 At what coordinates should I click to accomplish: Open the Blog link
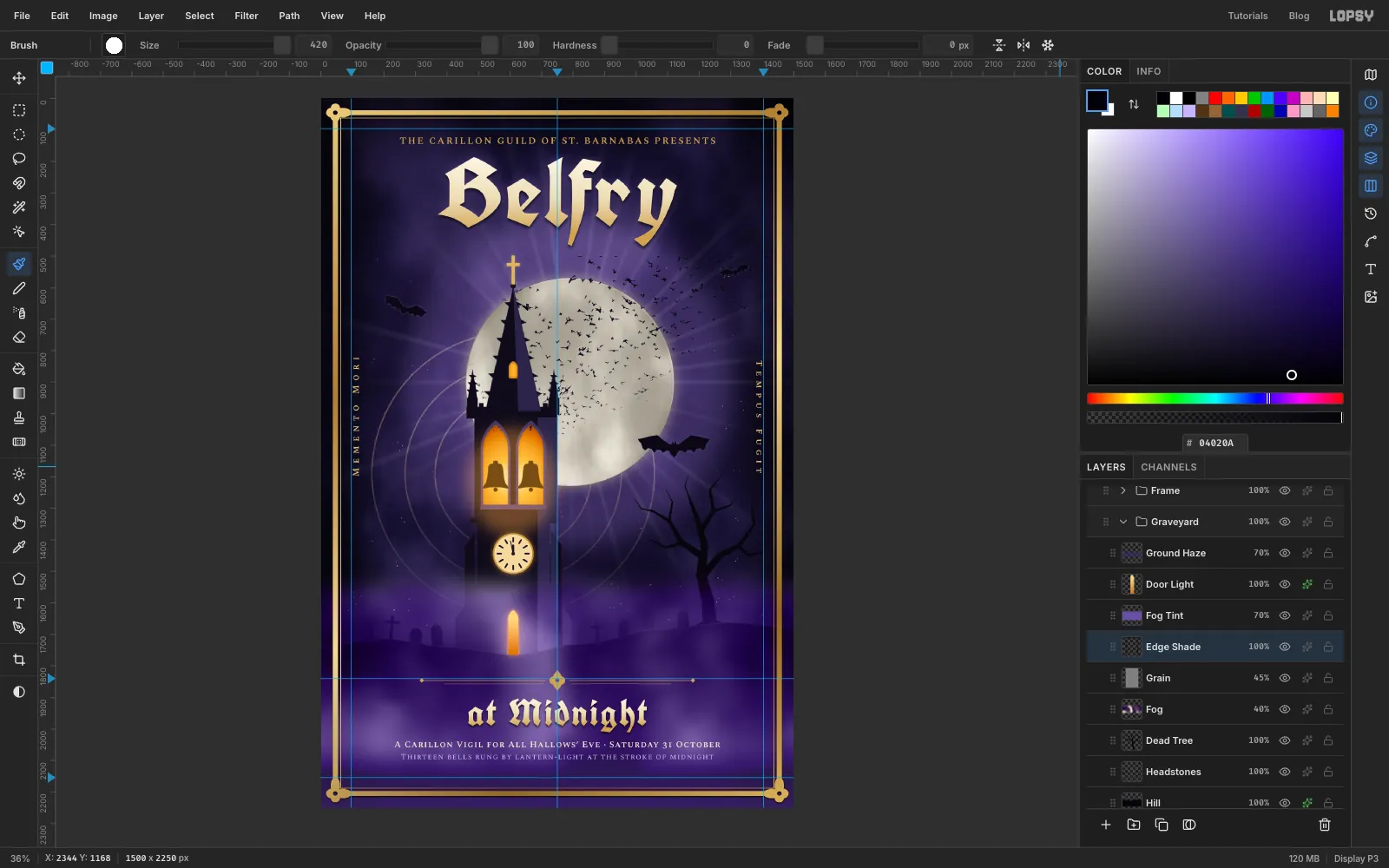[x=1299, y=16]
